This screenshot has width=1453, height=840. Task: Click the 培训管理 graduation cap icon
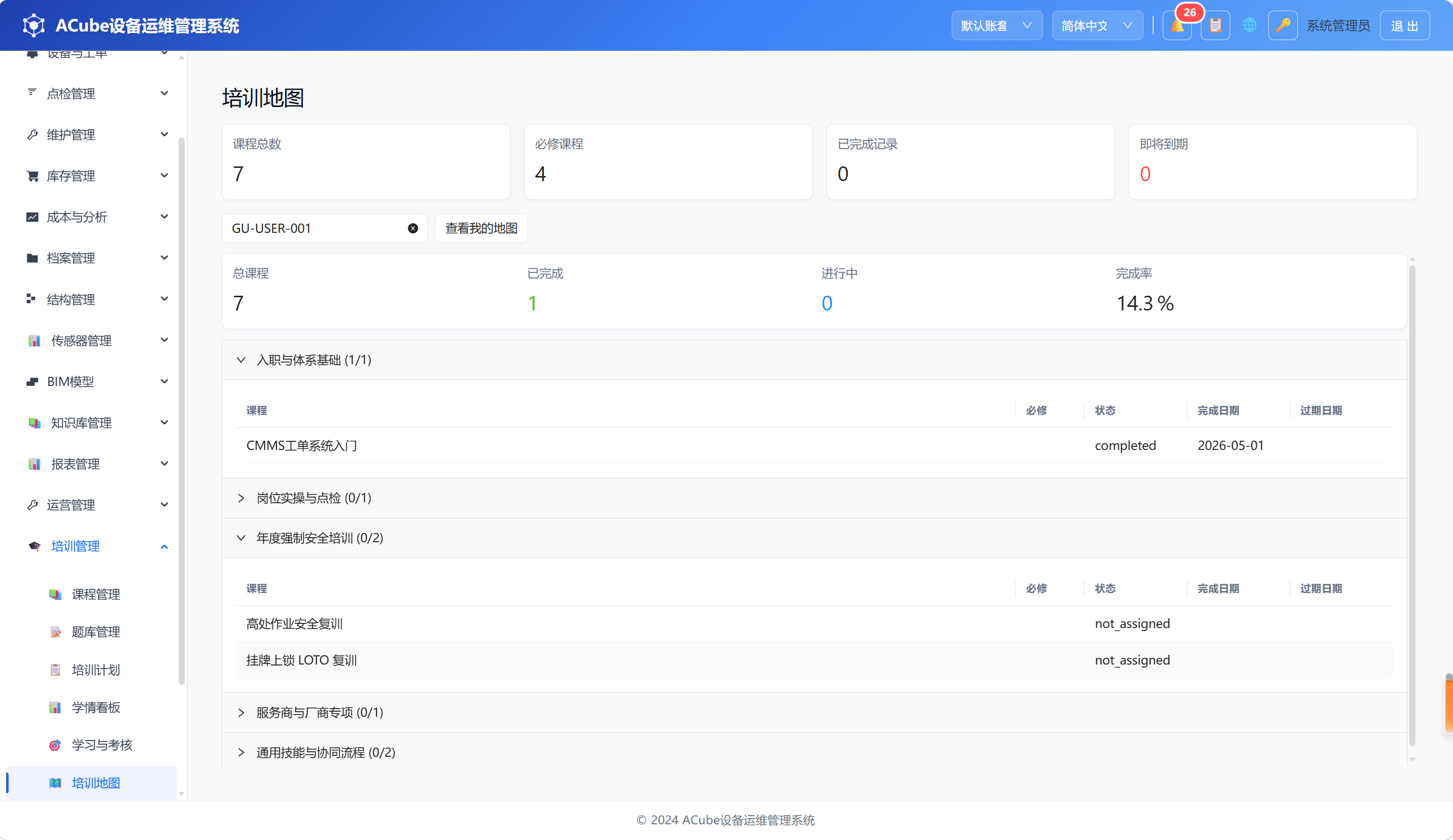[x=34, y=546]
